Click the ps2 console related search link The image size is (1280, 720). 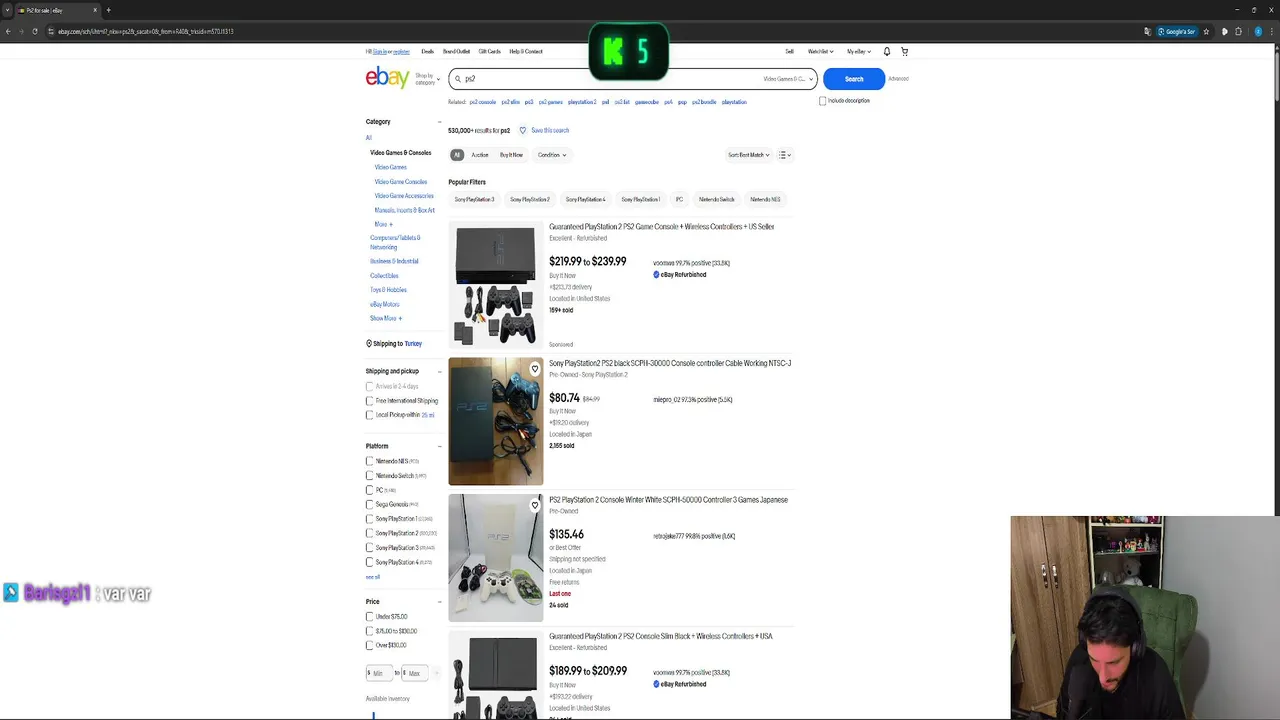coord(482,102)
